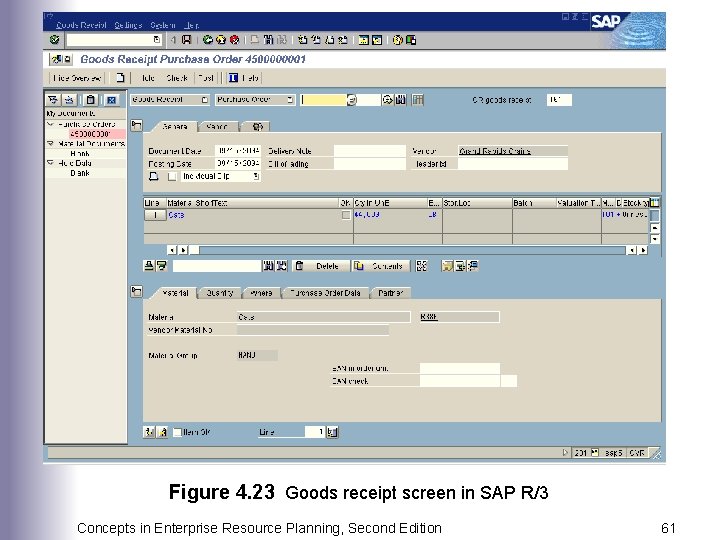Click the Check button
The width and height of the screenshot is (720, 540).
click(x=177, y=78)
